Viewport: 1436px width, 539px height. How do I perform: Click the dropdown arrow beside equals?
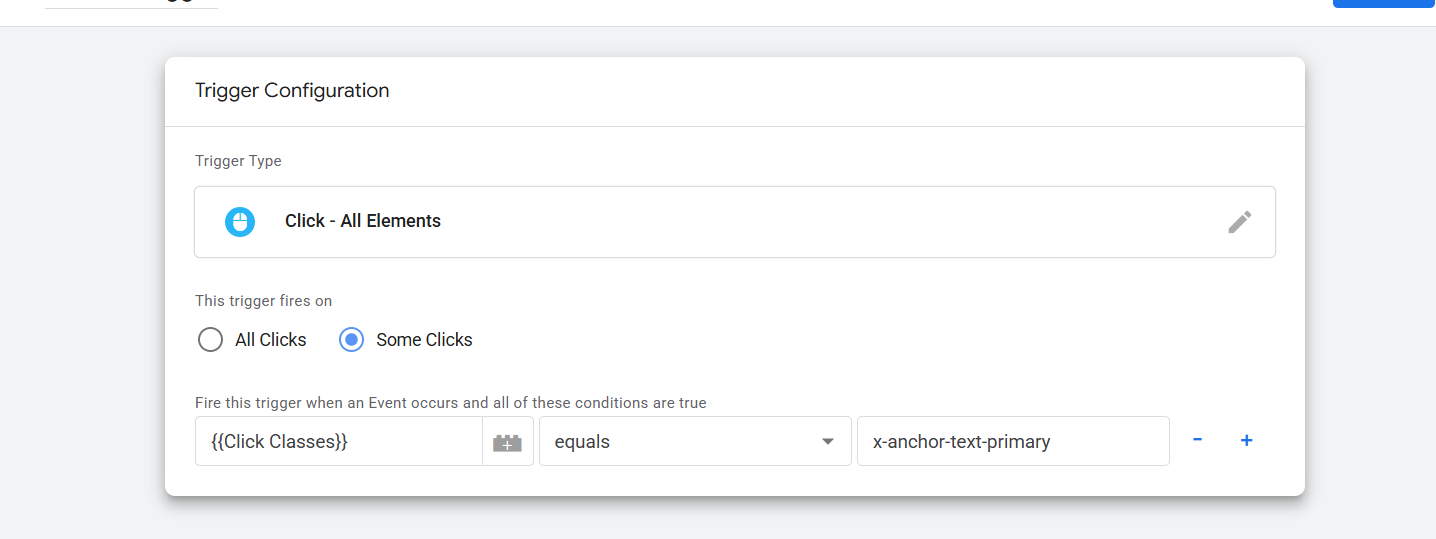click(827, 442)
